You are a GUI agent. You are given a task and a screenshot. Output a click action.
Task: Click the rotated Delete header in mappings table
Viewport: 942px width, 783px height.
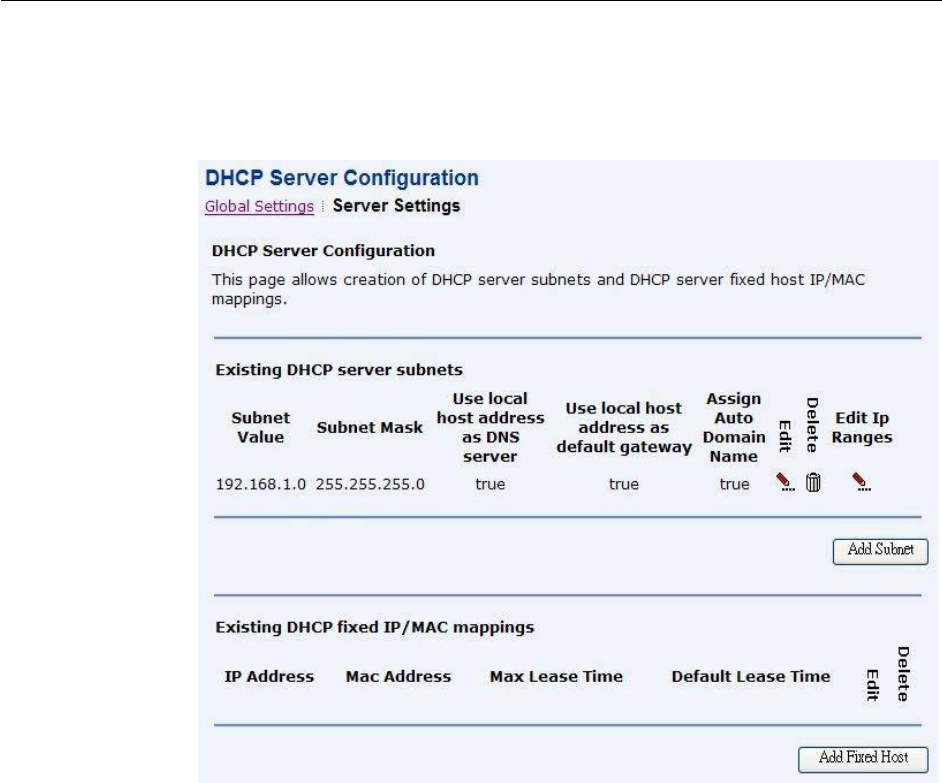(903, 674)
